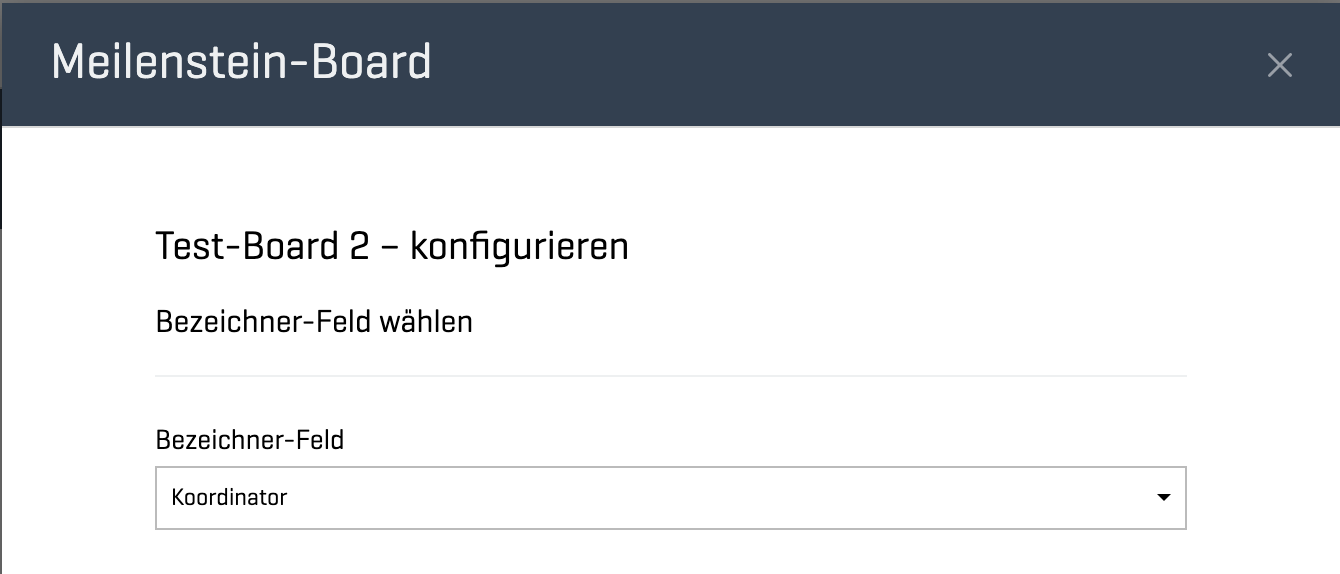1340x574 pixels.
Task: Click the empty white space right of the main heading
Action: click(900, 246)
